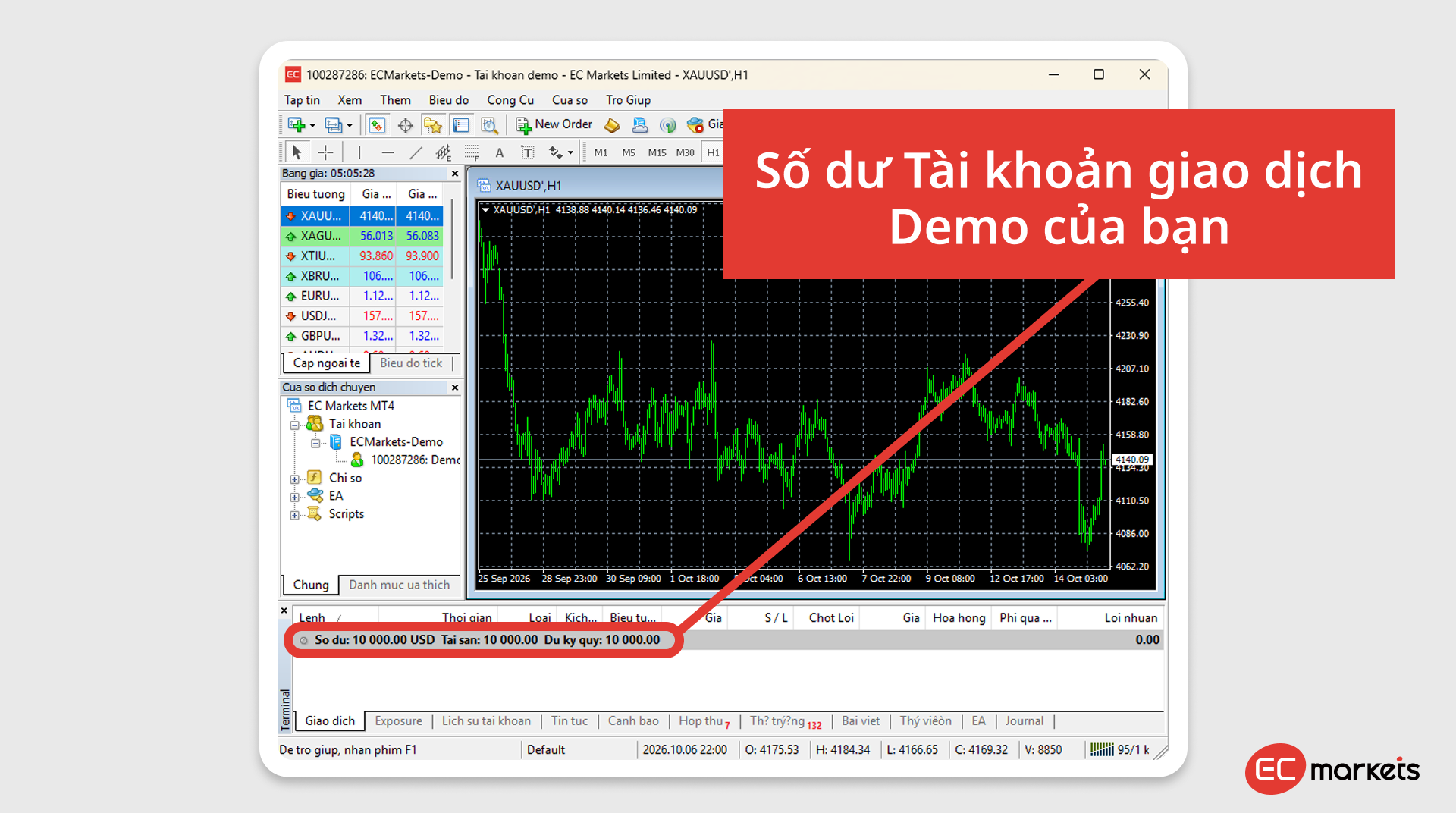Select the XAGU... row in Market Watch
1456x813 pixels.
click(x=362, y=236)
